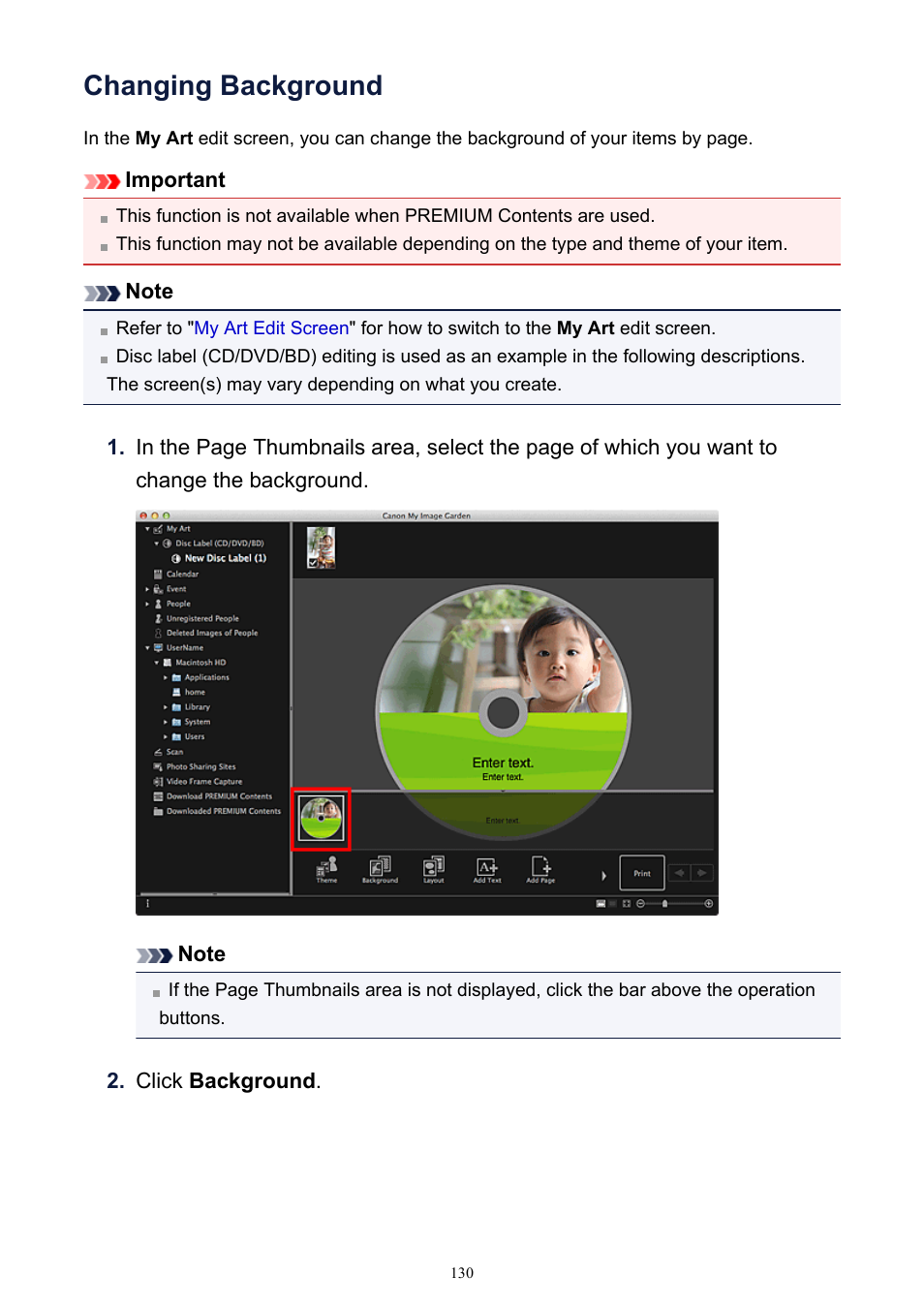The height and width of the screenshot is (1308, 924).
Task: Click the zoom-out minus icon
Action: point(640,903)
